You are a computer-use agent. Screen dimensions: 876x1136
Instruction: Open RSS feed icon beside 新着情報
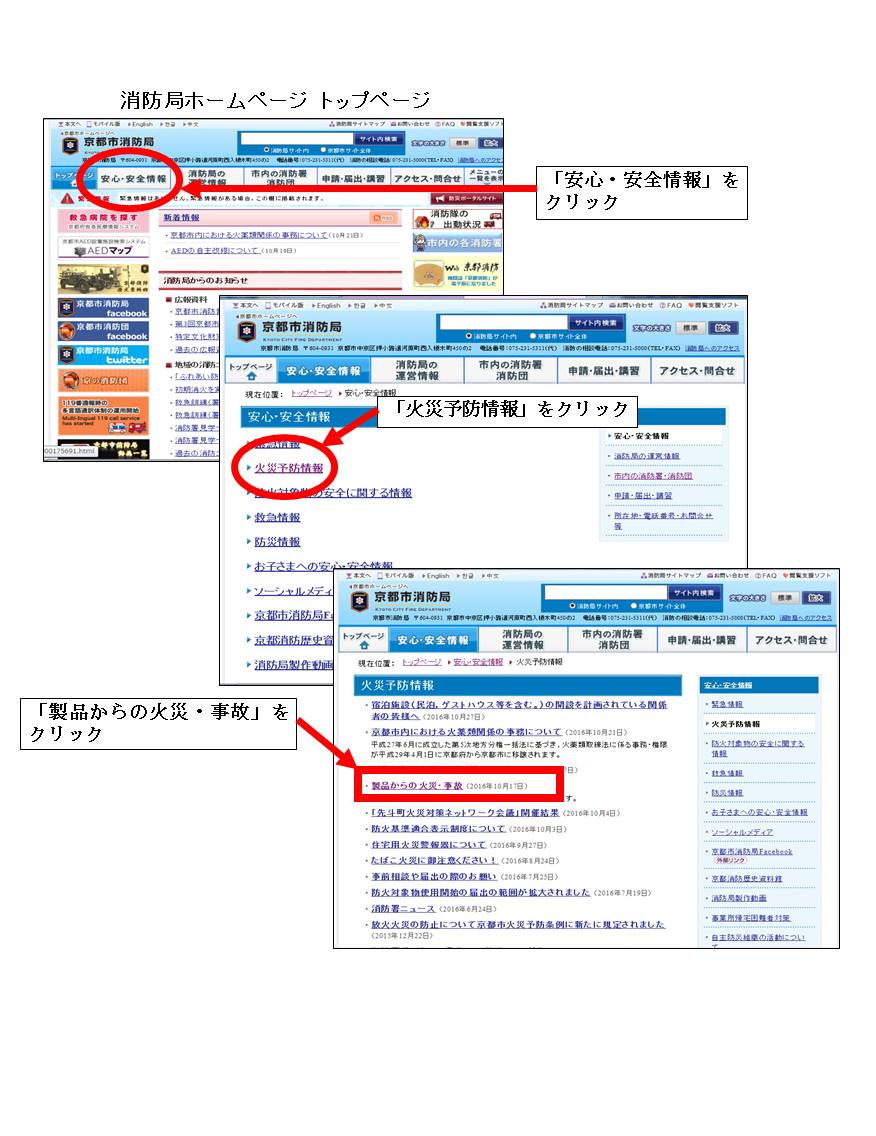[x=383, y=217]
